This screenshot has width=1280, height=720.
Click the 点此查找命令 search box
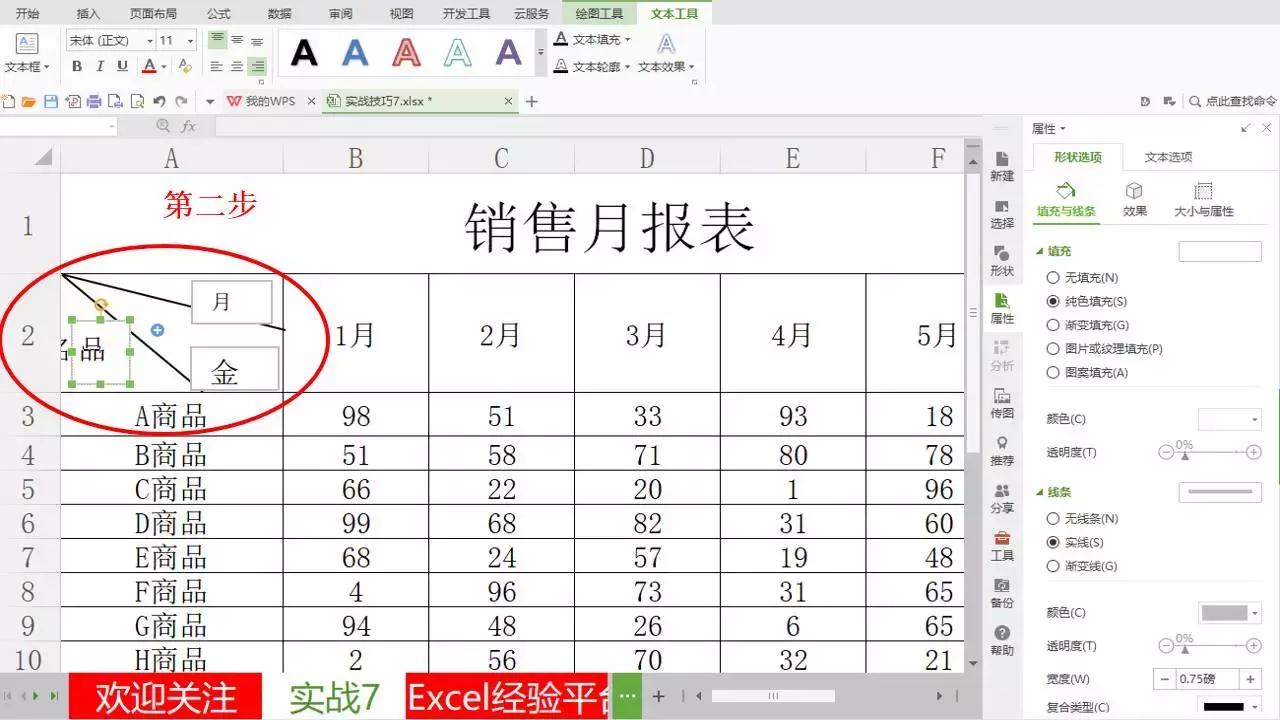[1237, 100]
